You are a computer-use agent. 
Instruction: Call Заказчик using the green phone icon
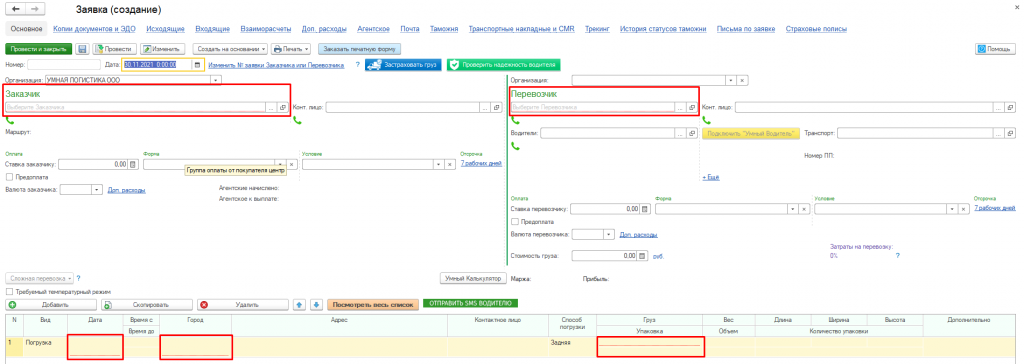10,120
